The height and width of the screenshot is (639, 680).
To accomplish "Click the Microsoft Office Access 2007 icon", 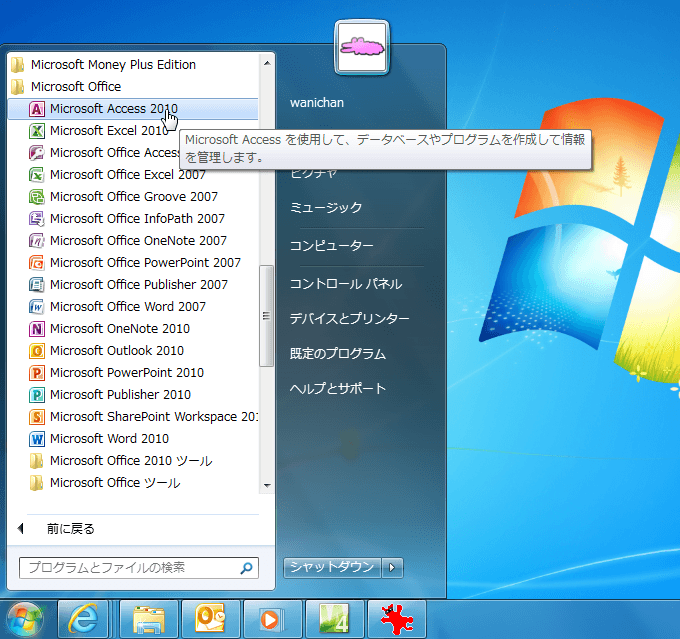I will pos(37,153).
